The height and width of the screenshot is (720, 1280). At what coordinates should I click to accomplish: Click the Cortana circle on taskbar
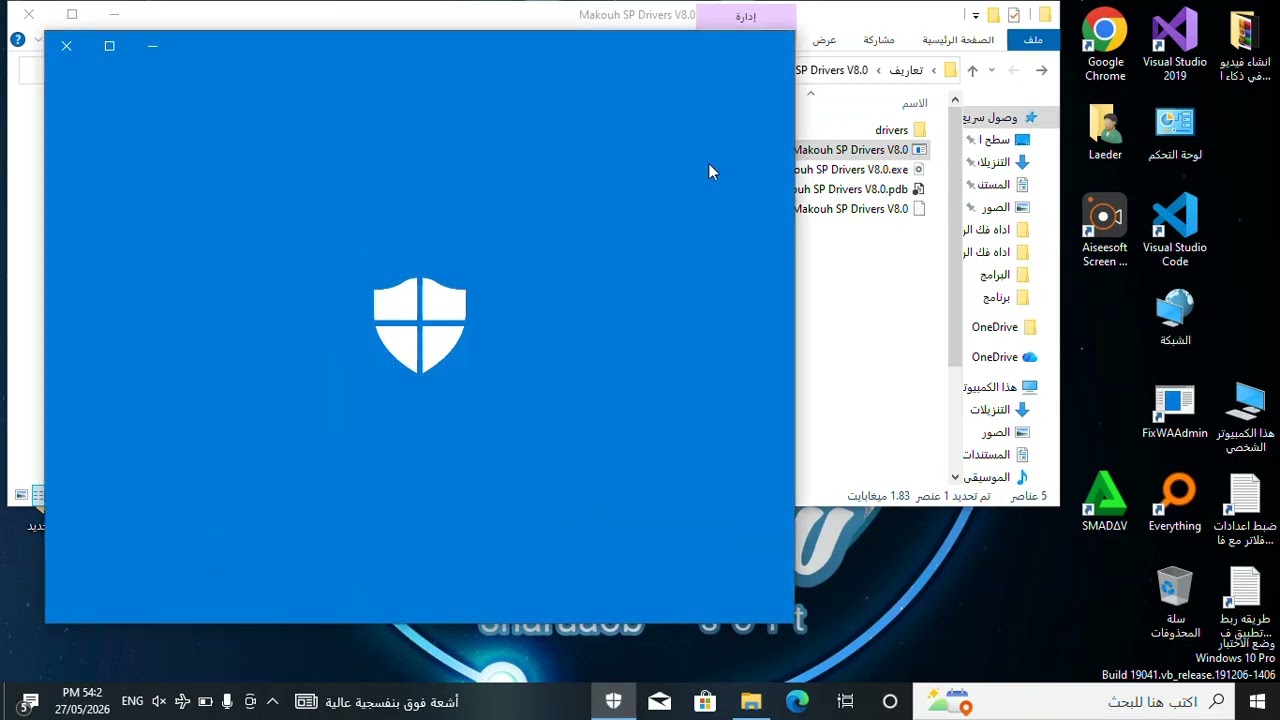point(890,701)
